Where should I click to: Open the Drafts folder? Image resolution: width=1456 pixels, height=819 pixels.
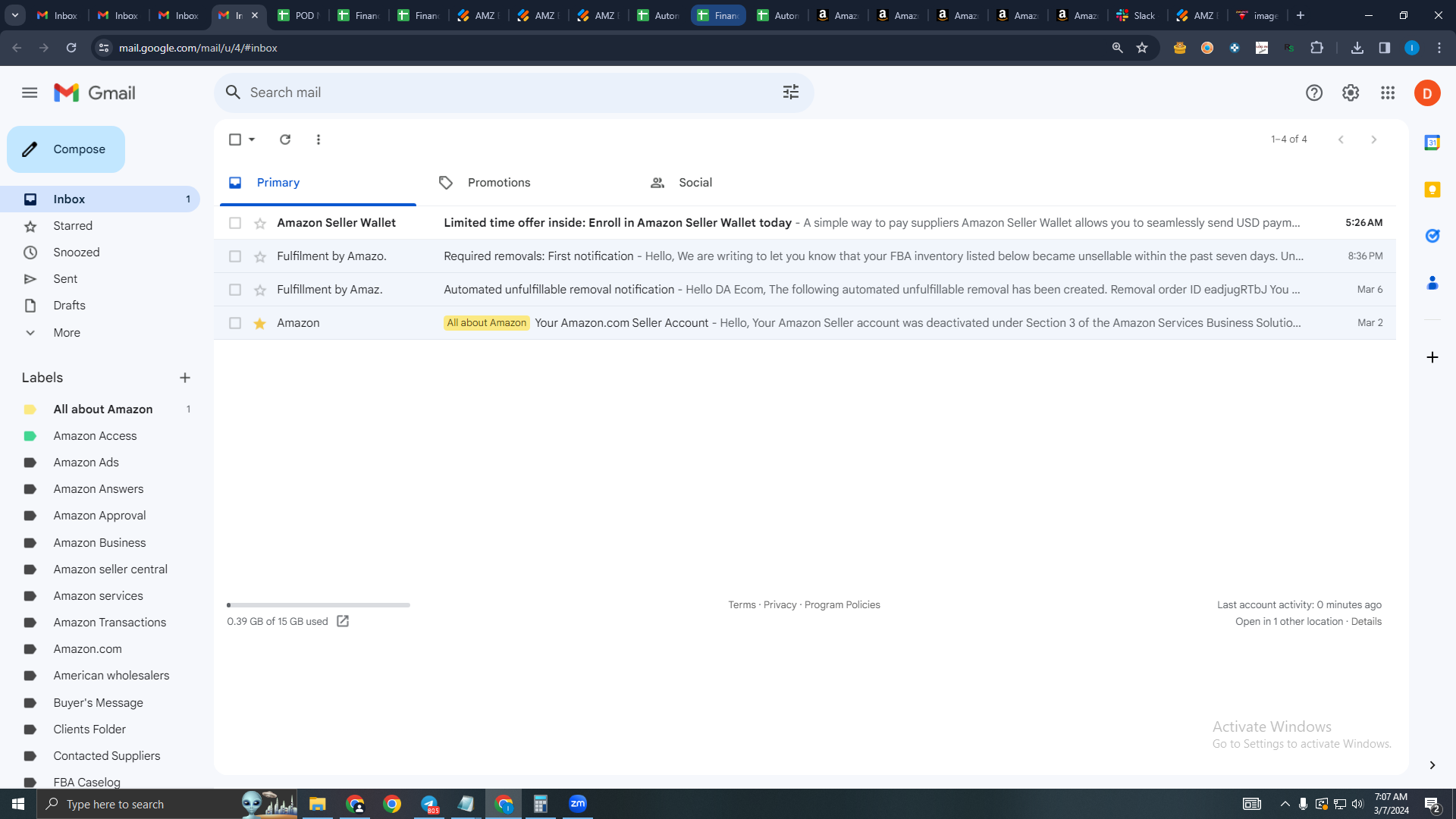[x=69, y=306]
